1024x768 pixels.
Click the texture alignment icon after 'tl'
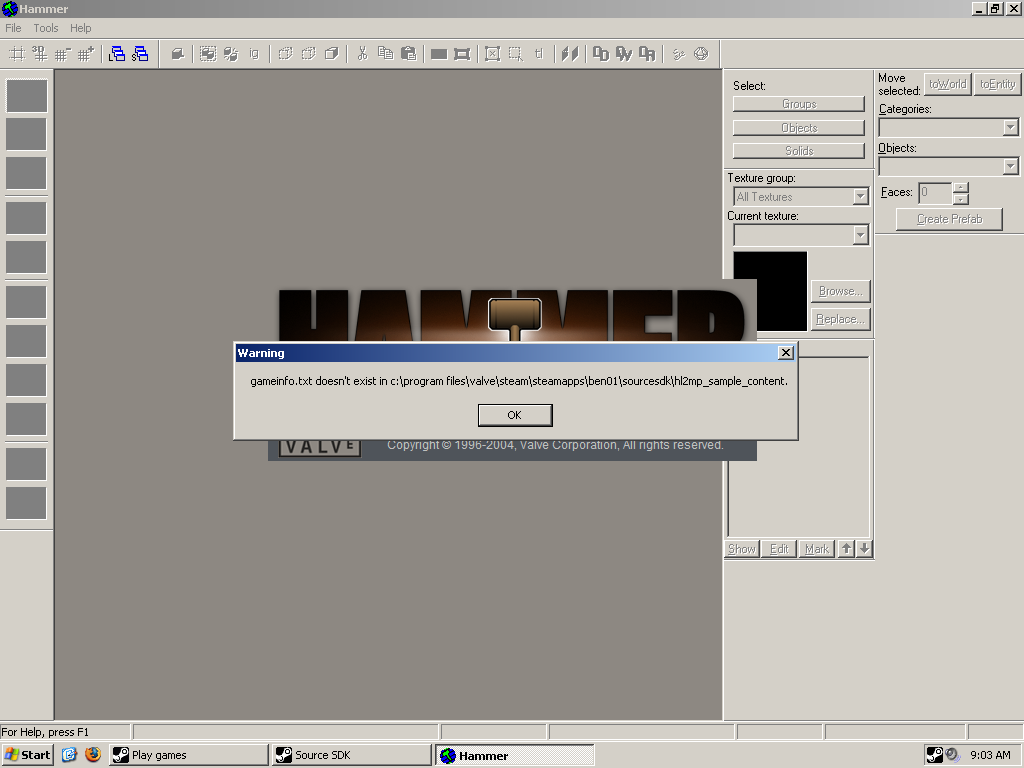pos(570,54)
